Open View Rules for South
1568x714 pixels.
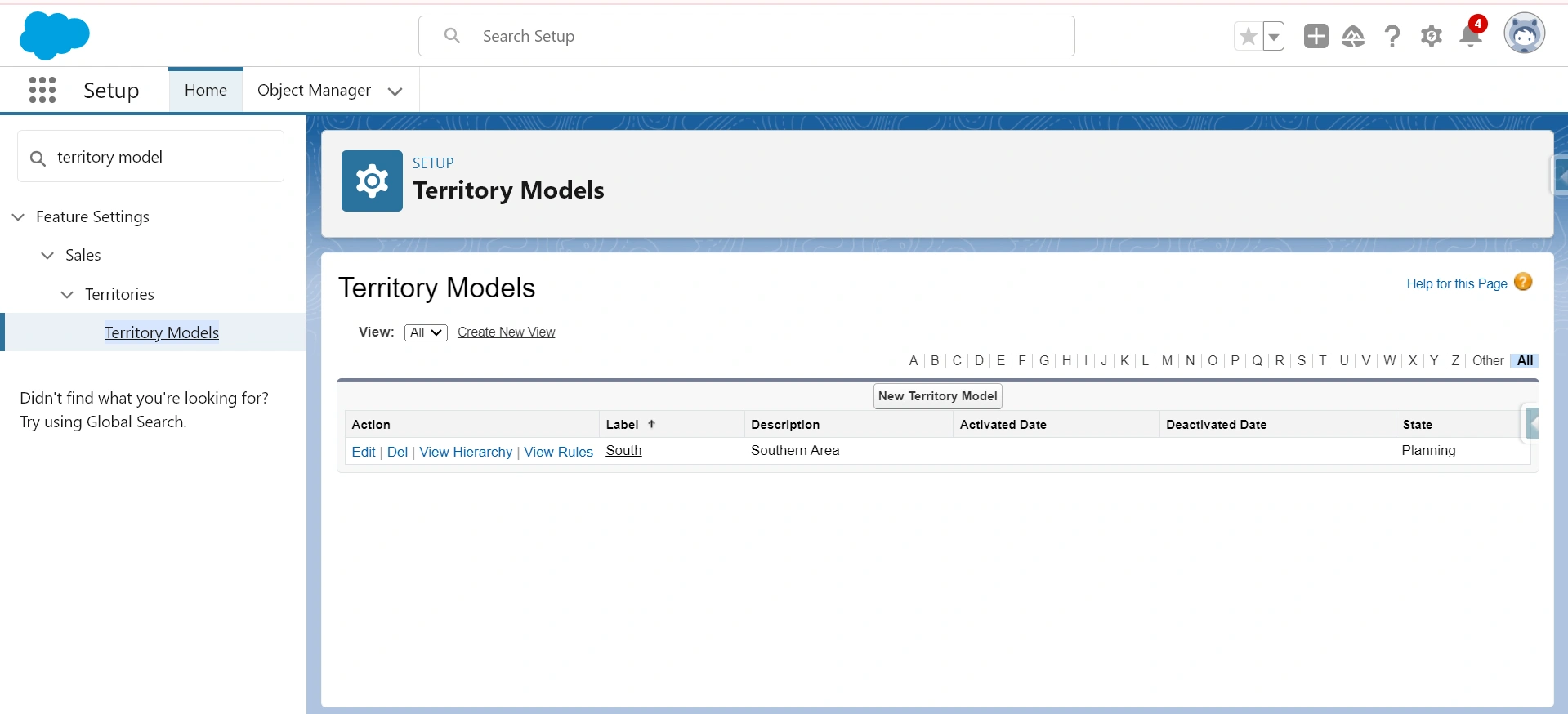point(558,452)
